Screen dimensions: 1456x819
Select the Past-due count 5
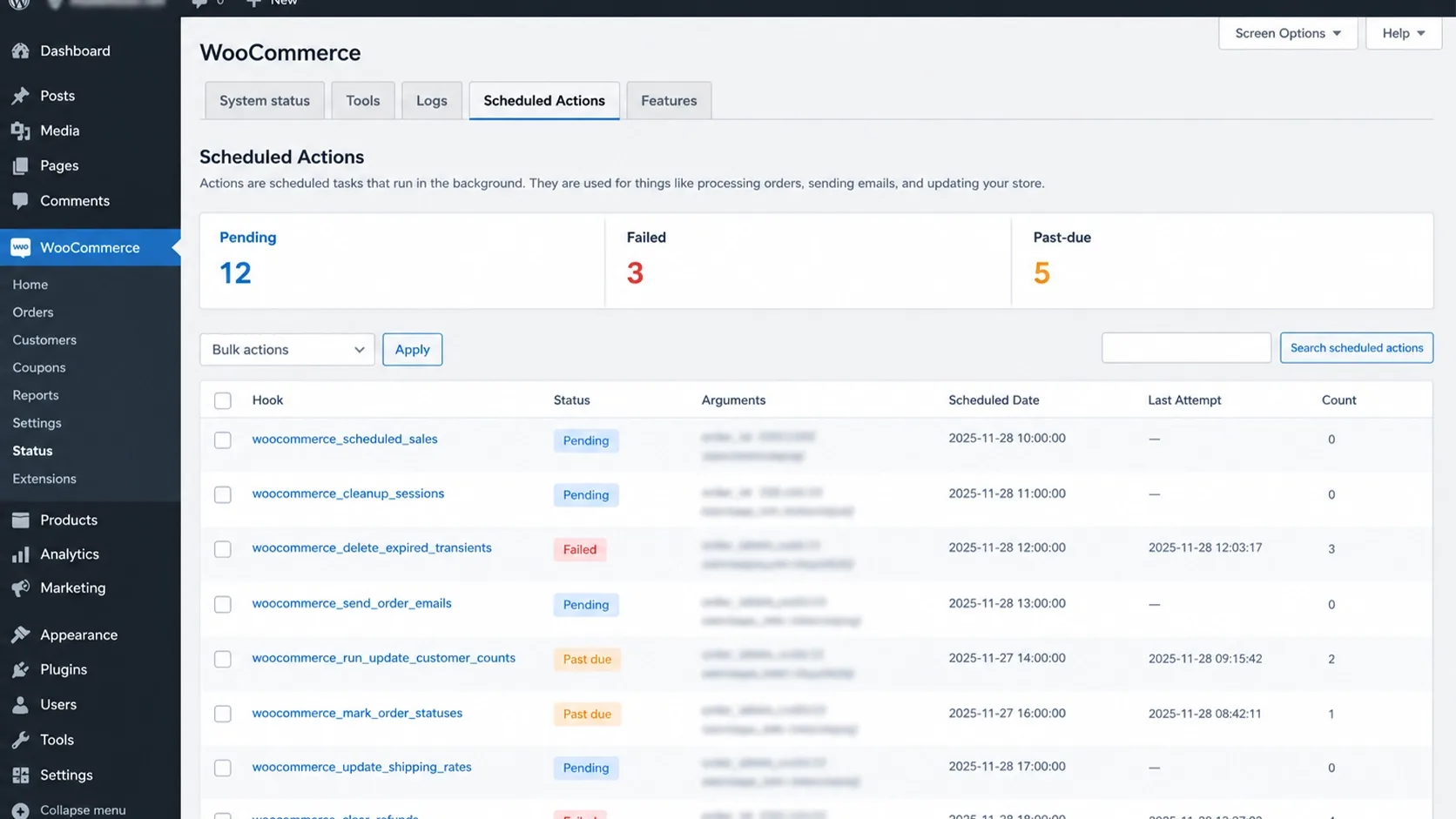tap(1041, 272)
